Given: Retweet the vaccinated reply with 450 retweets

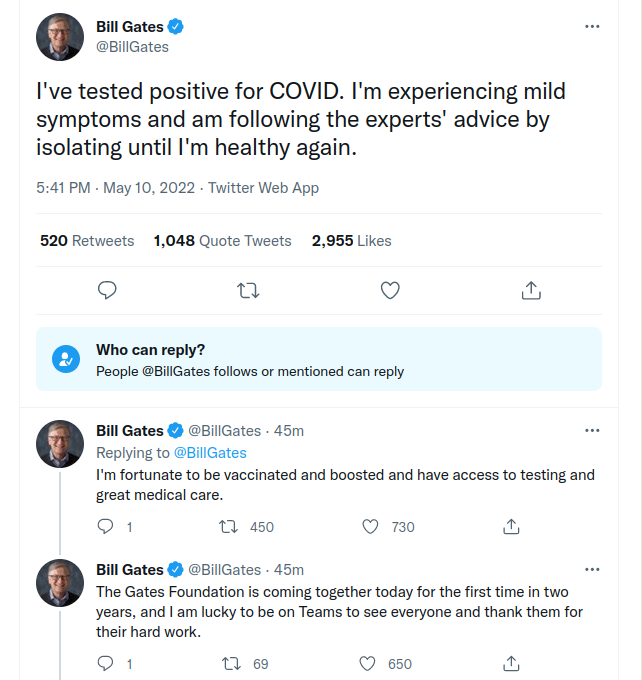Looking at the screenshot, I should tap(228, 526).
